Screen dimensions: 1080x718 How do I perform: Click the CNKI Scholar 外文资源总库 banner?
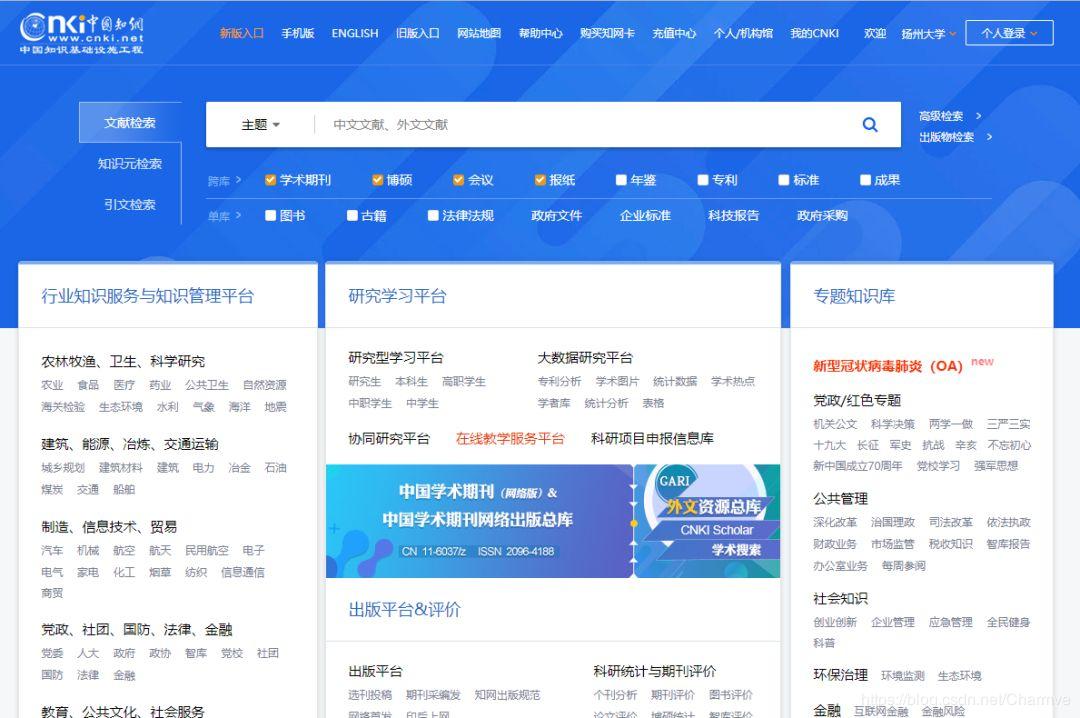pyautogui.click(x=712, y=520)
